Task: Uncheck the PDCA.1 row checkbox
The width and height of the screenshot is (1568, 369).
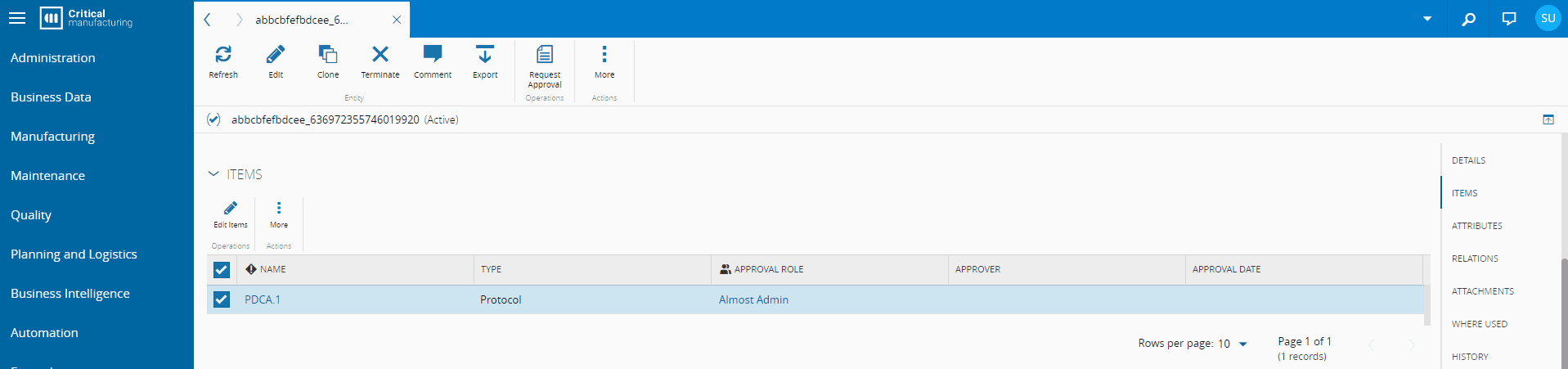Action: tap(222, 299)
